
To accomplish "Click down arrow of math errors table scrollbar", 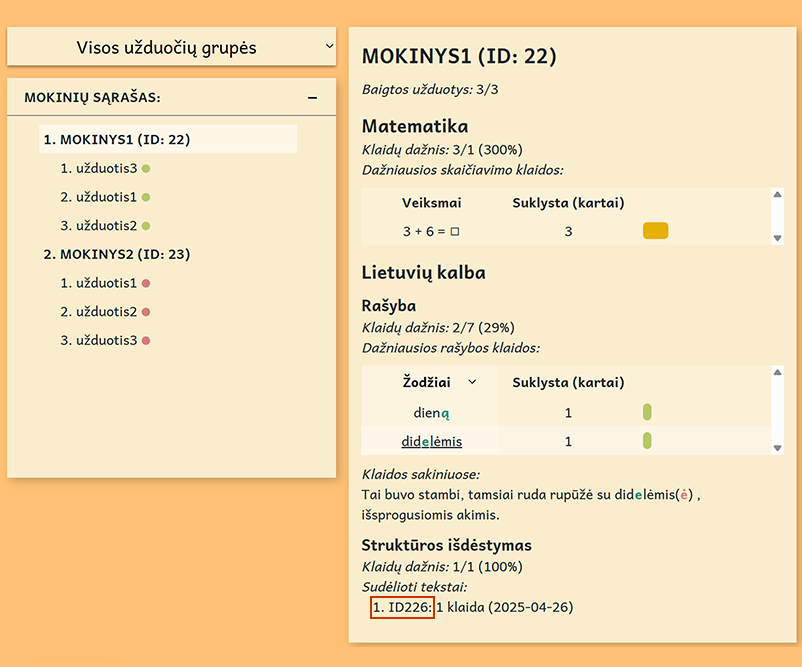I will [777, 238].
